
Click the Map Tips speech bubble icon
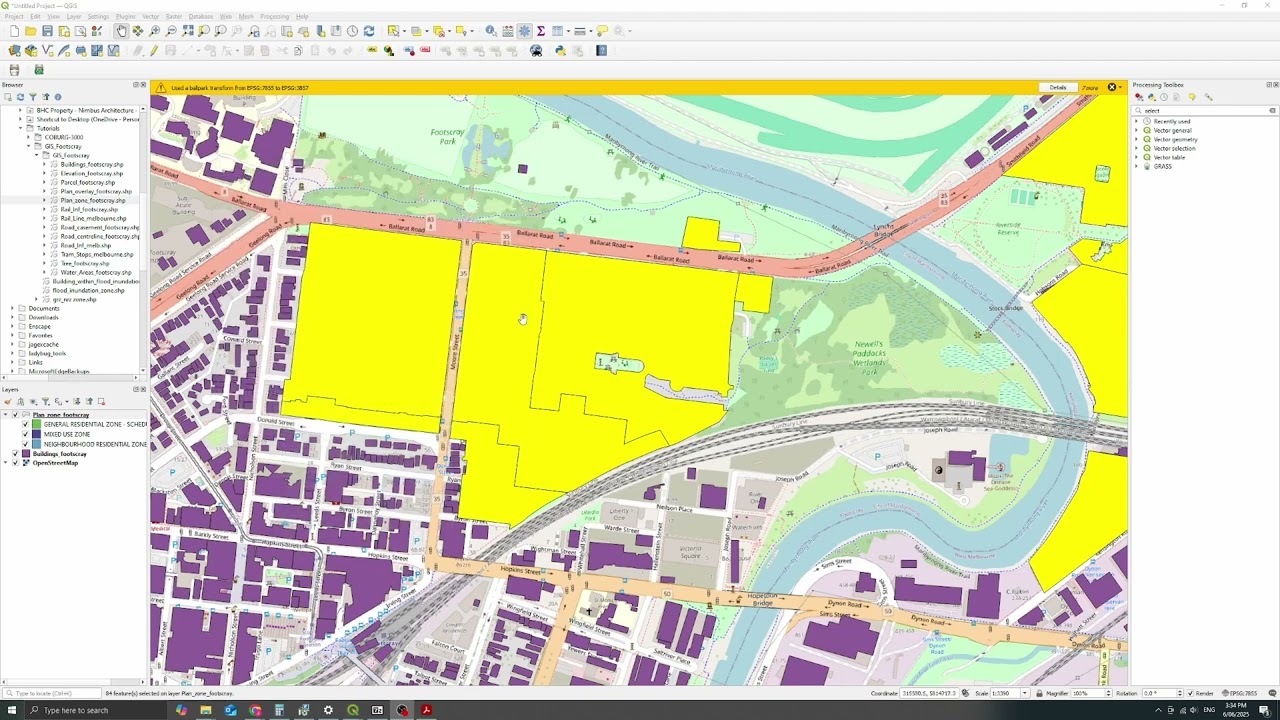point(602,31)
